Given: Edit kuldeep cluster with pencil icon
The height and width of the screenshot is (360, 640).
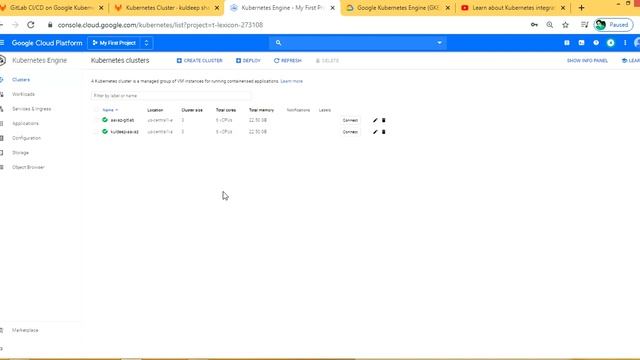Looking at the screenshot, I should point(375,132).
